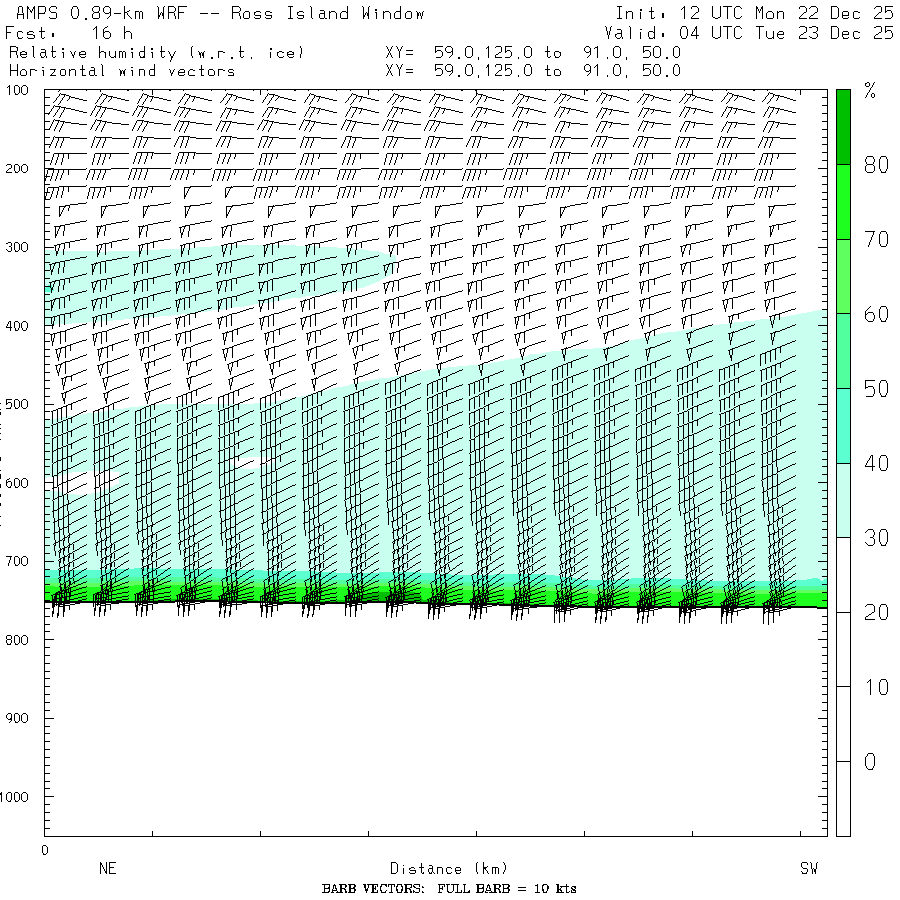Click the 700 pressure axis label
Screen dimensions: 900x900
click(x=17, y=561)
